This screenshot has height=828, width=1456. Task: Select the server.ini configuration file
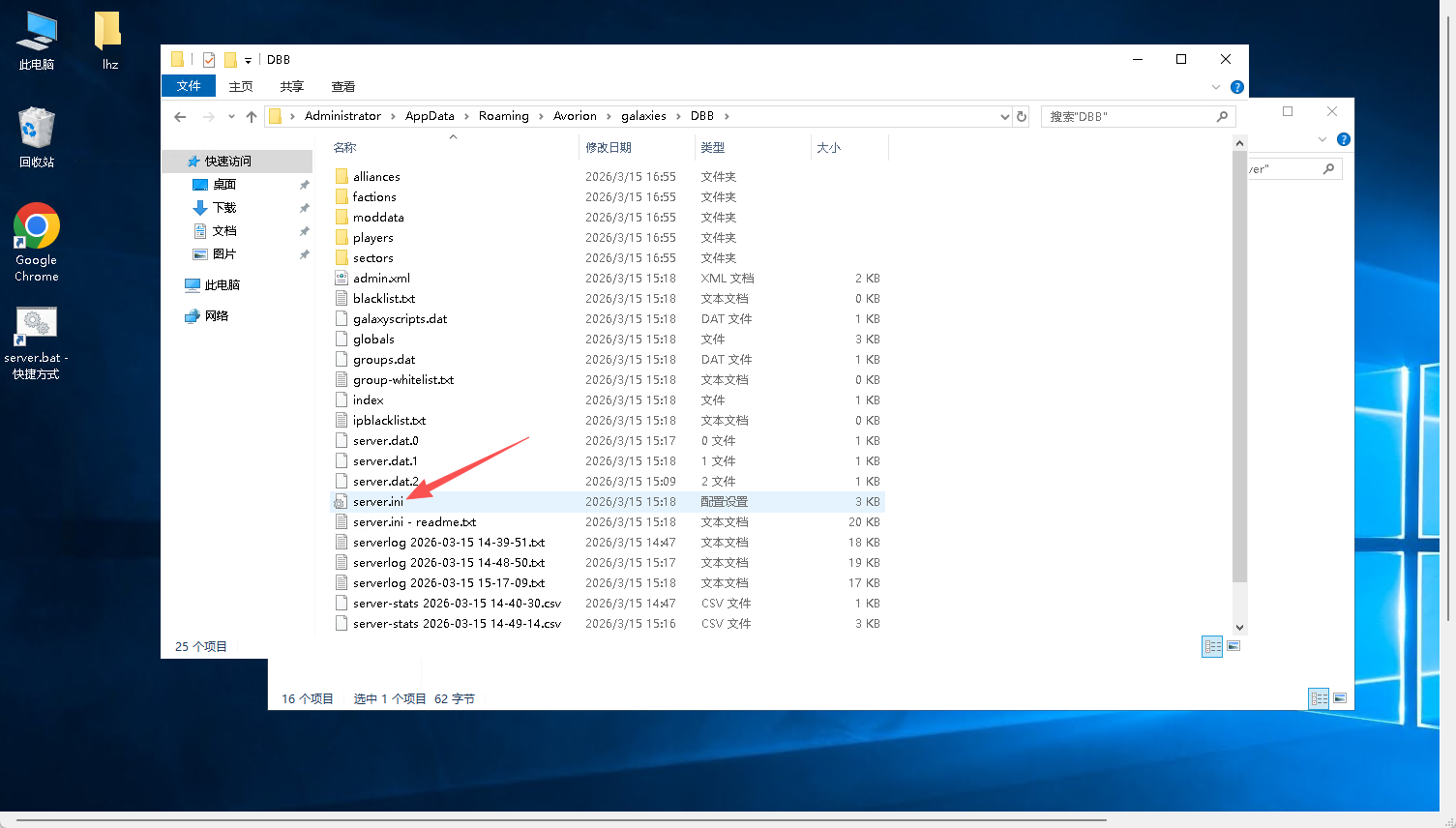pyautogui.click(x=378, y=502)
